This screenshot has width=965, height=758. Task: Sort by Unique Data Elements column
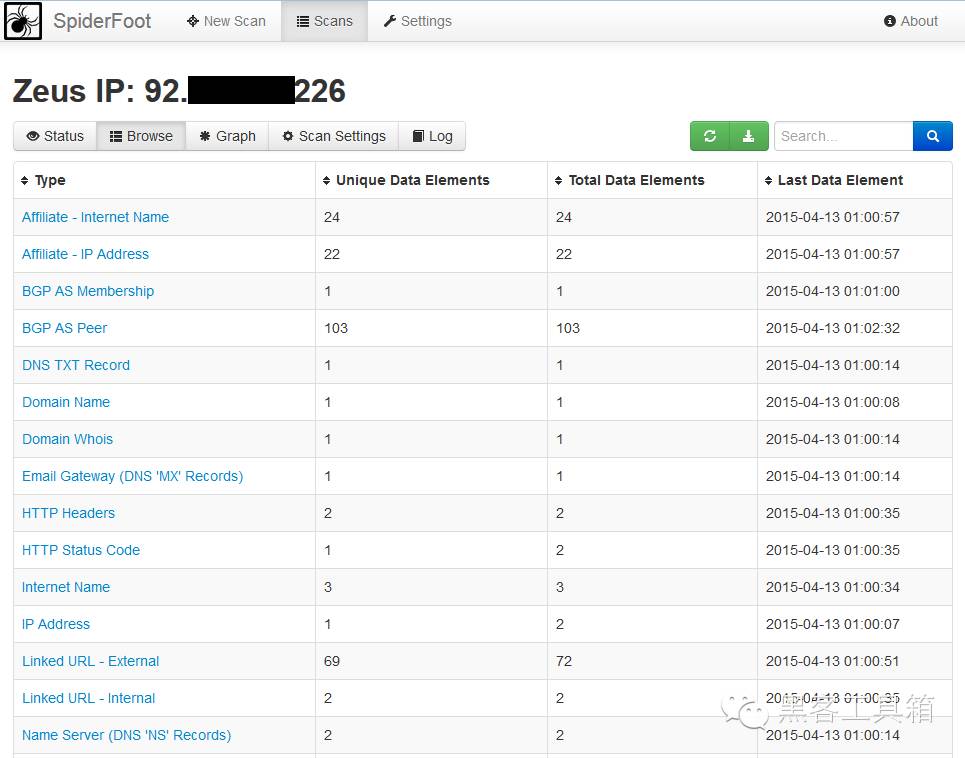tap(406, 180)
